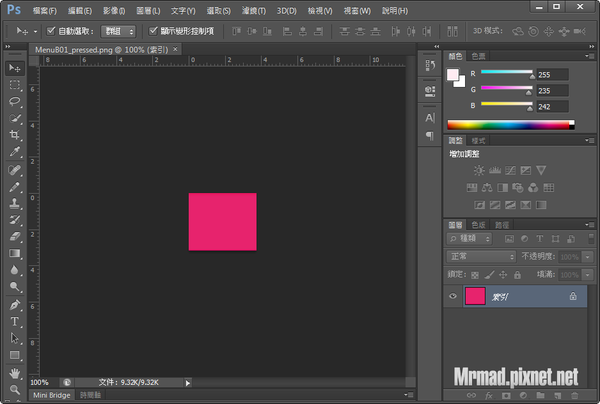The width and height of the screenshot is (600, 404).
Task: Select the Dodge tool
Action: [15, 287]
